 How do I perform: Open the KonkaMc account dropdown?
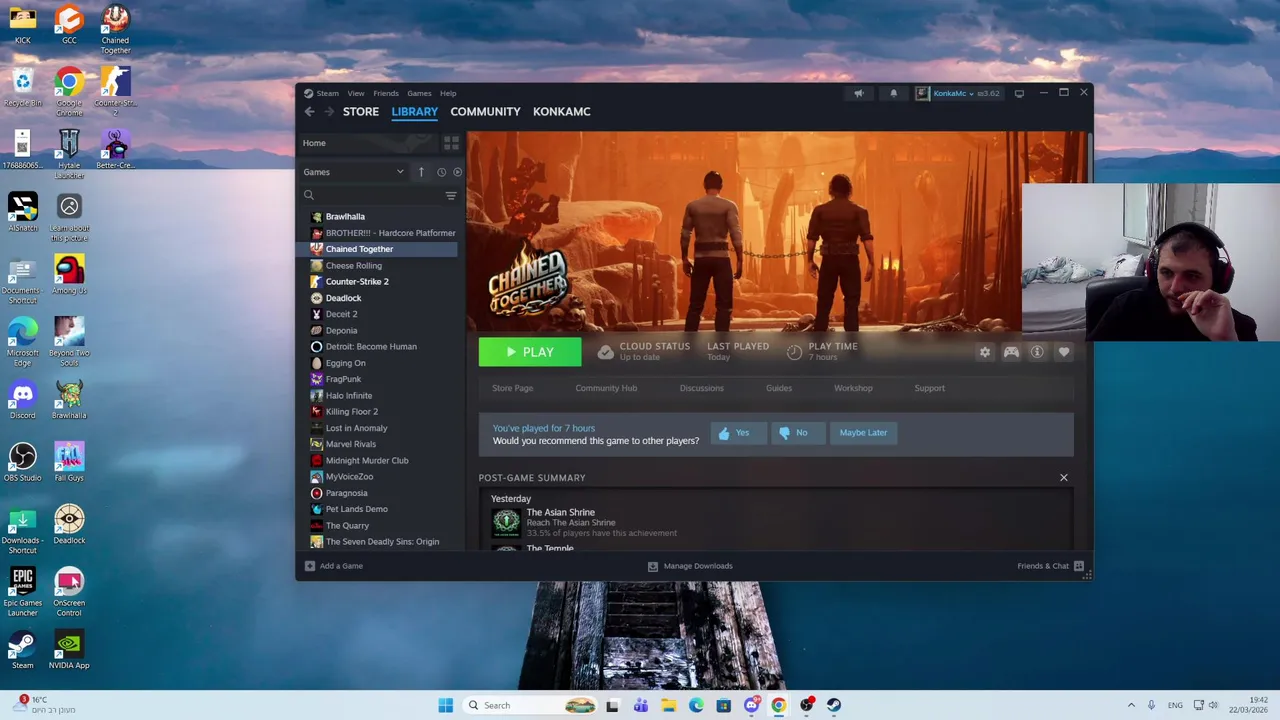[x=957, y=93]
